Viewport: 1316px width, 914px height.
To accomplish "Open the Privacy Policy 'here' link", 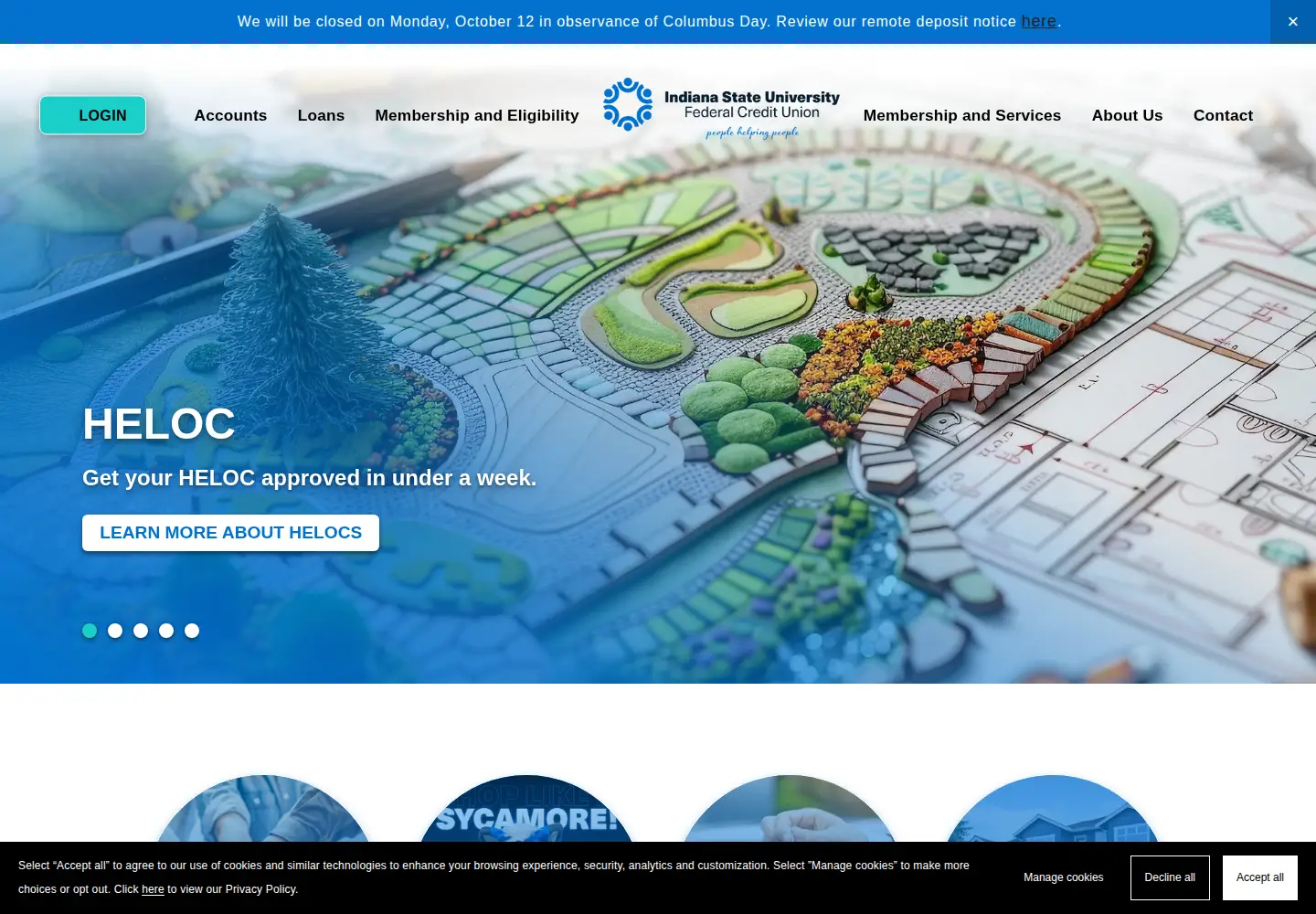I will pos(153,889).
